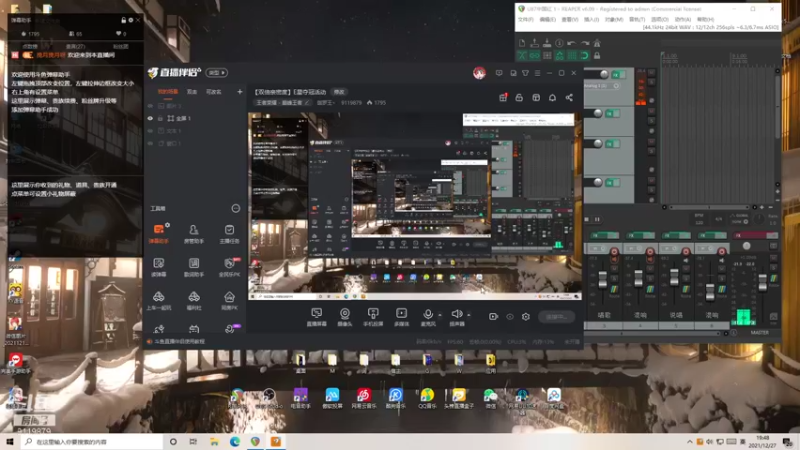Add a 手机投屏 phone mirroring source

373,317
